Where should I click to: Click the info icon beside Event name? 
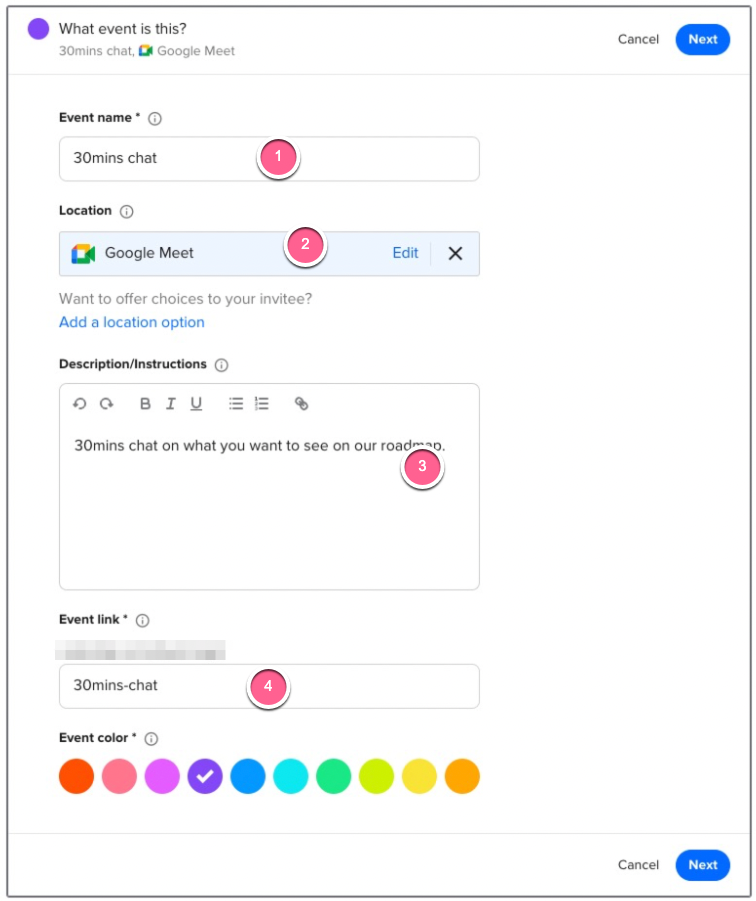(x=155, y=118)
